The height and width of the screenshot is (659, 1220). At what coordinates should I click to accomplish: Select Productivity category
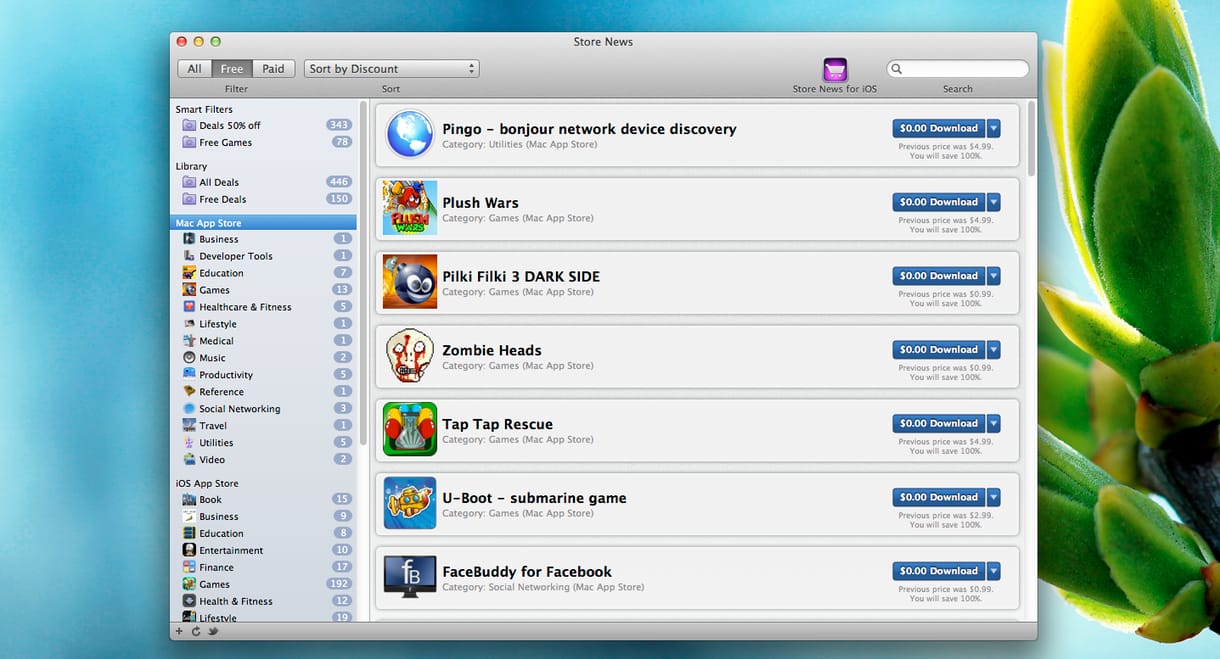pos(262,375)
